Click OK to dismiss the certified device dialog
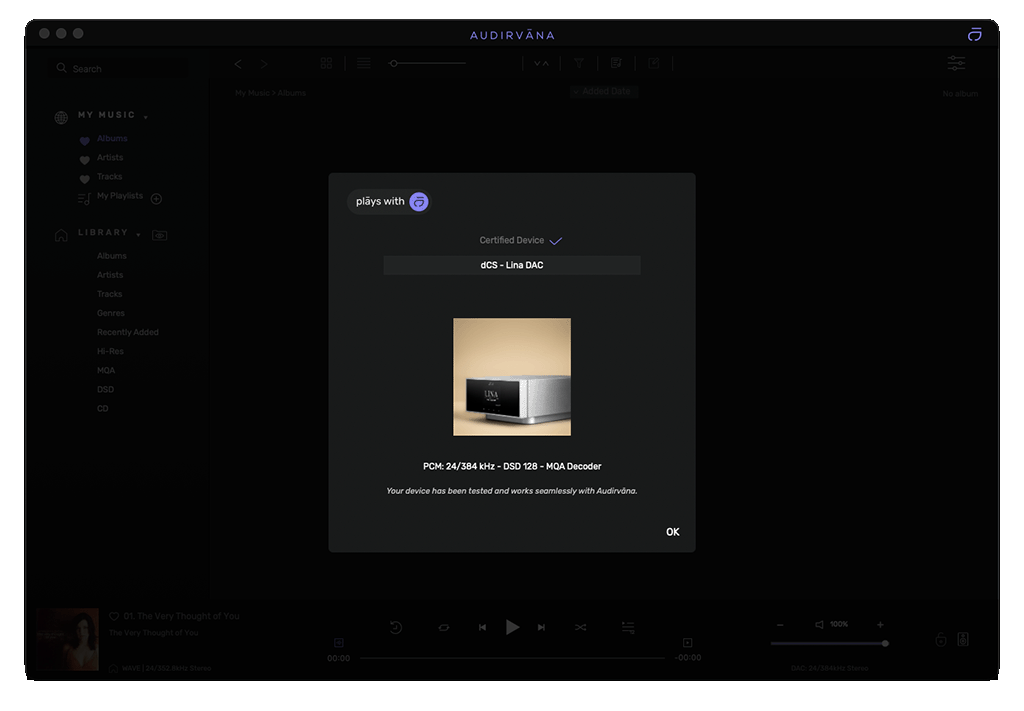The image size is (1024, 711). click(x=672, y=532)
